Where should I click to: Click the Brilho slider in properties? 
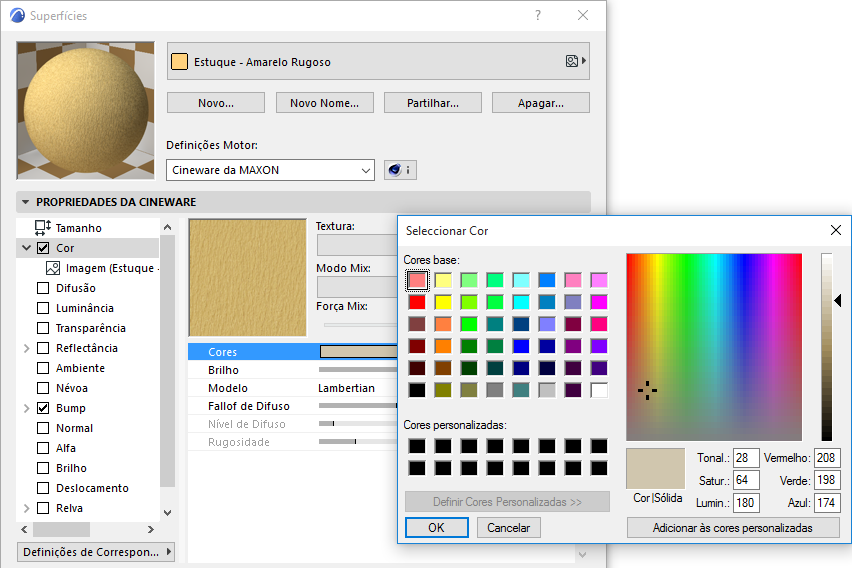coord(358,370)
